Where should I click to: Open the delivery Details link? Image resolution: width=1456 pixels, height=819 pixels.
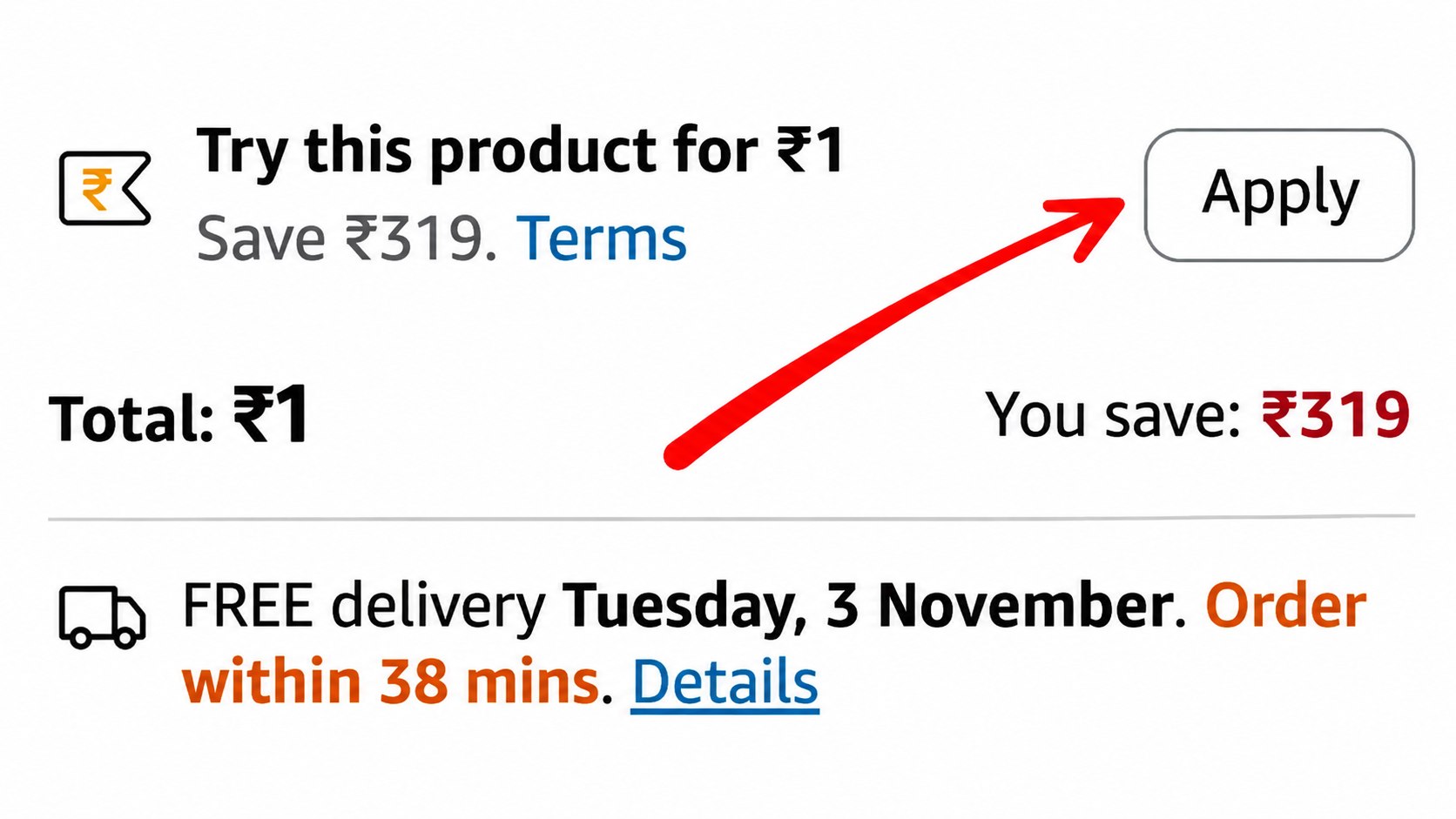[725, 682]
